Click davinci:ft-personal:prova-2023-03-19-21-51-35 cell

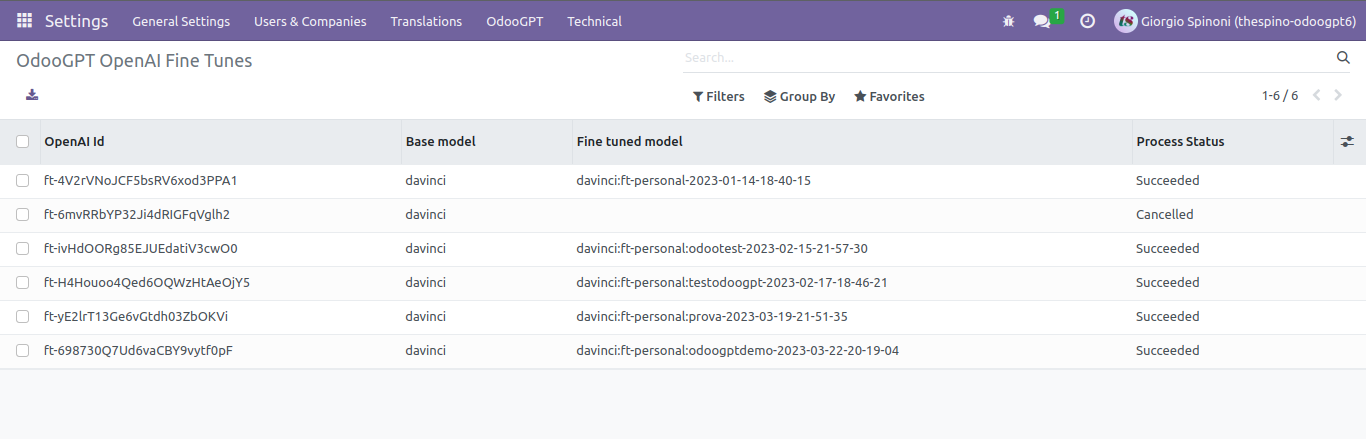712,317
